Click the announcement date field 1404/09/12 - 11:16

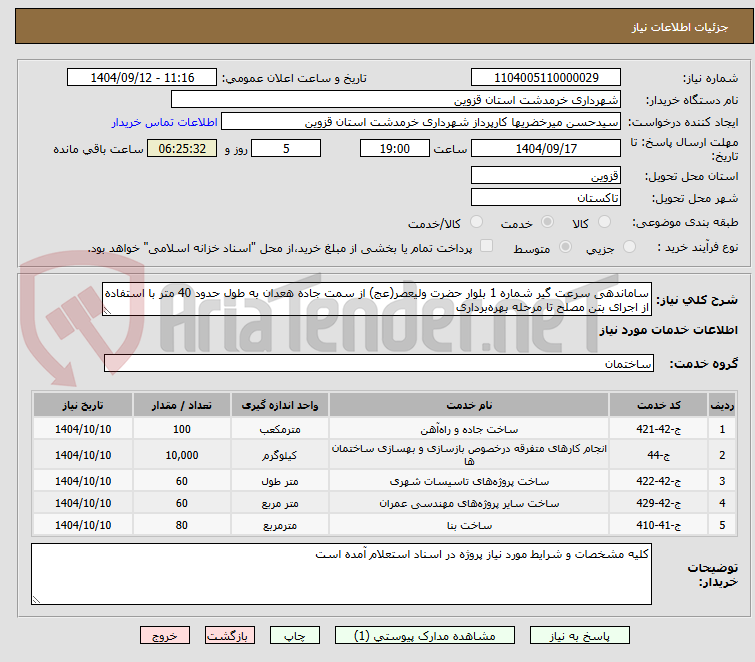[142, 78]
